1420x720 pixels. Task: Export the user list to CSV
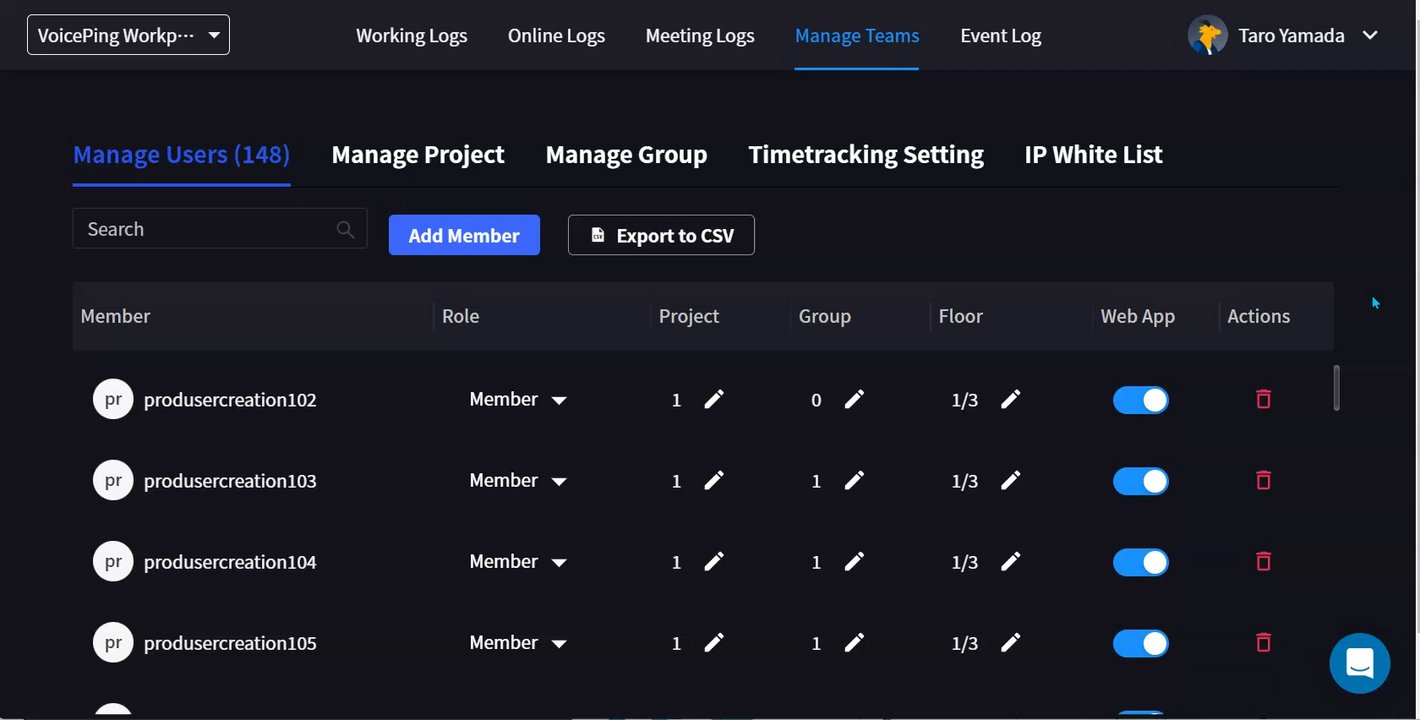[x=661, y=235]
